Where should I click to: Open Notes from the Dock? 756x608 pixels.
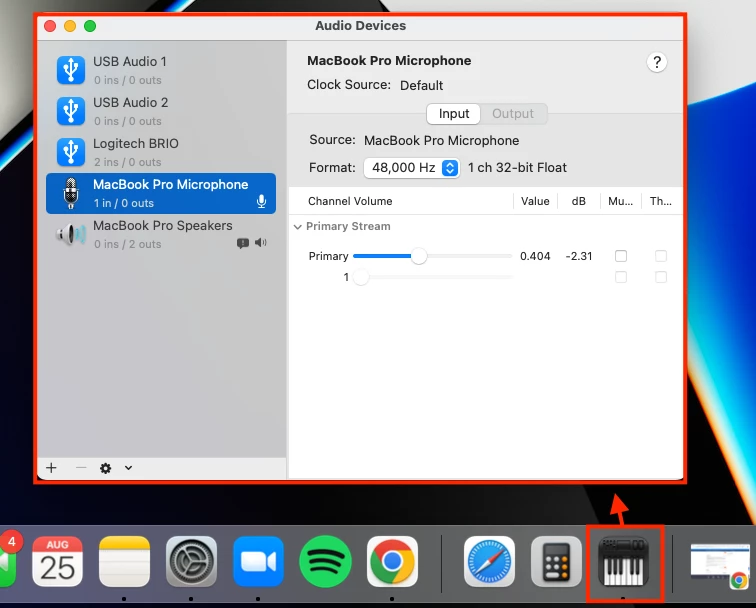tap(124, 561)
